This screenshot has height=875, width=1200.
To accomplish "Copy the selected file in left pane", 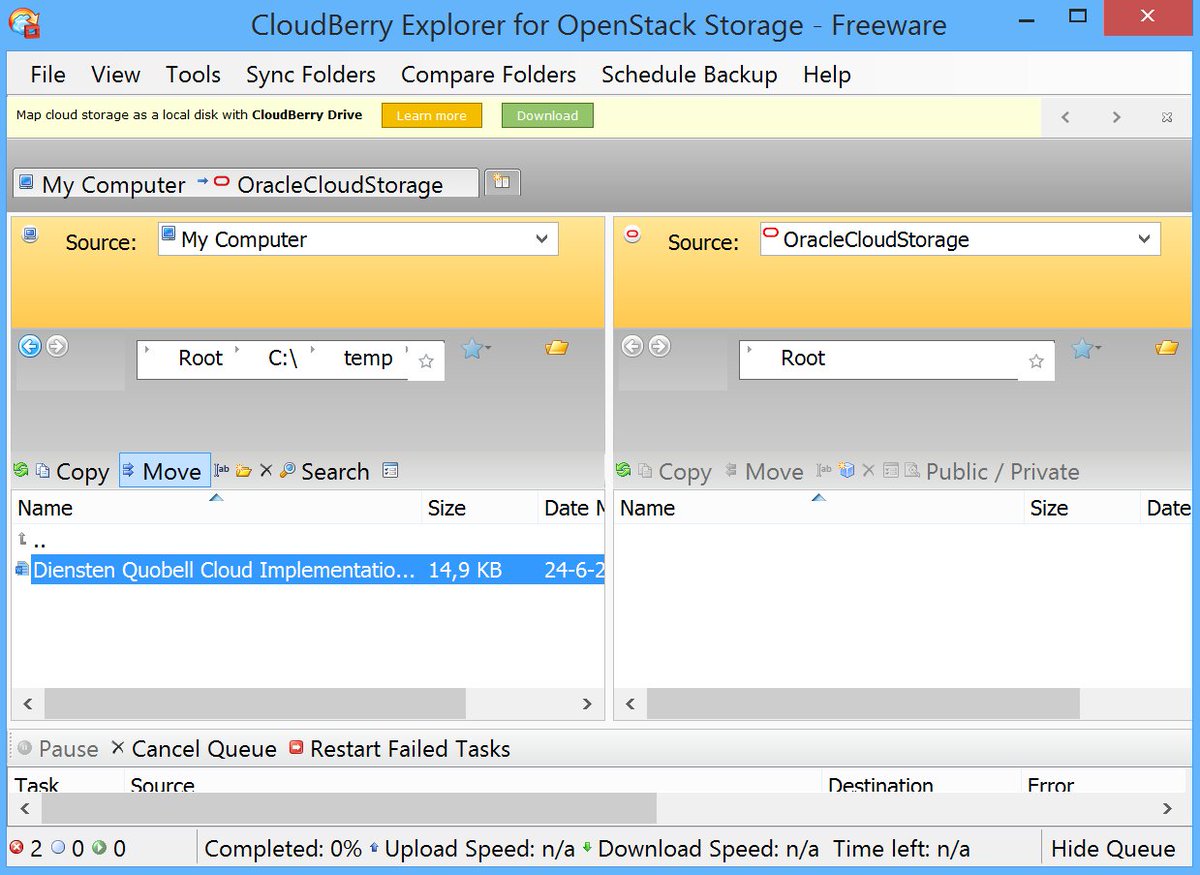I will (72, 471).
